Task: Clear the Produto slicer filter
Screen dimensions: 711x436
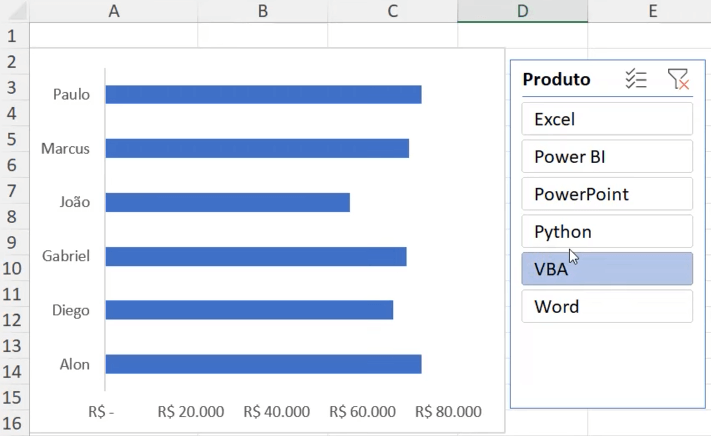Action: coord(678,79)
